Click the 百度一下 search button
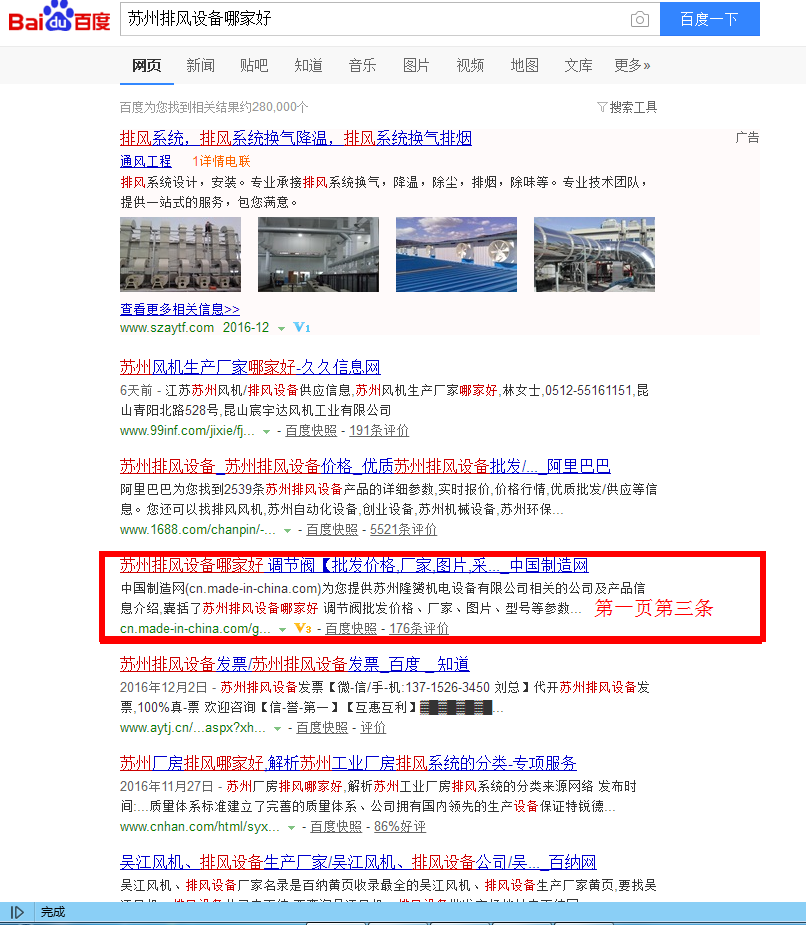806x925 pixels. pyautogui.click(x=709, y=19)
